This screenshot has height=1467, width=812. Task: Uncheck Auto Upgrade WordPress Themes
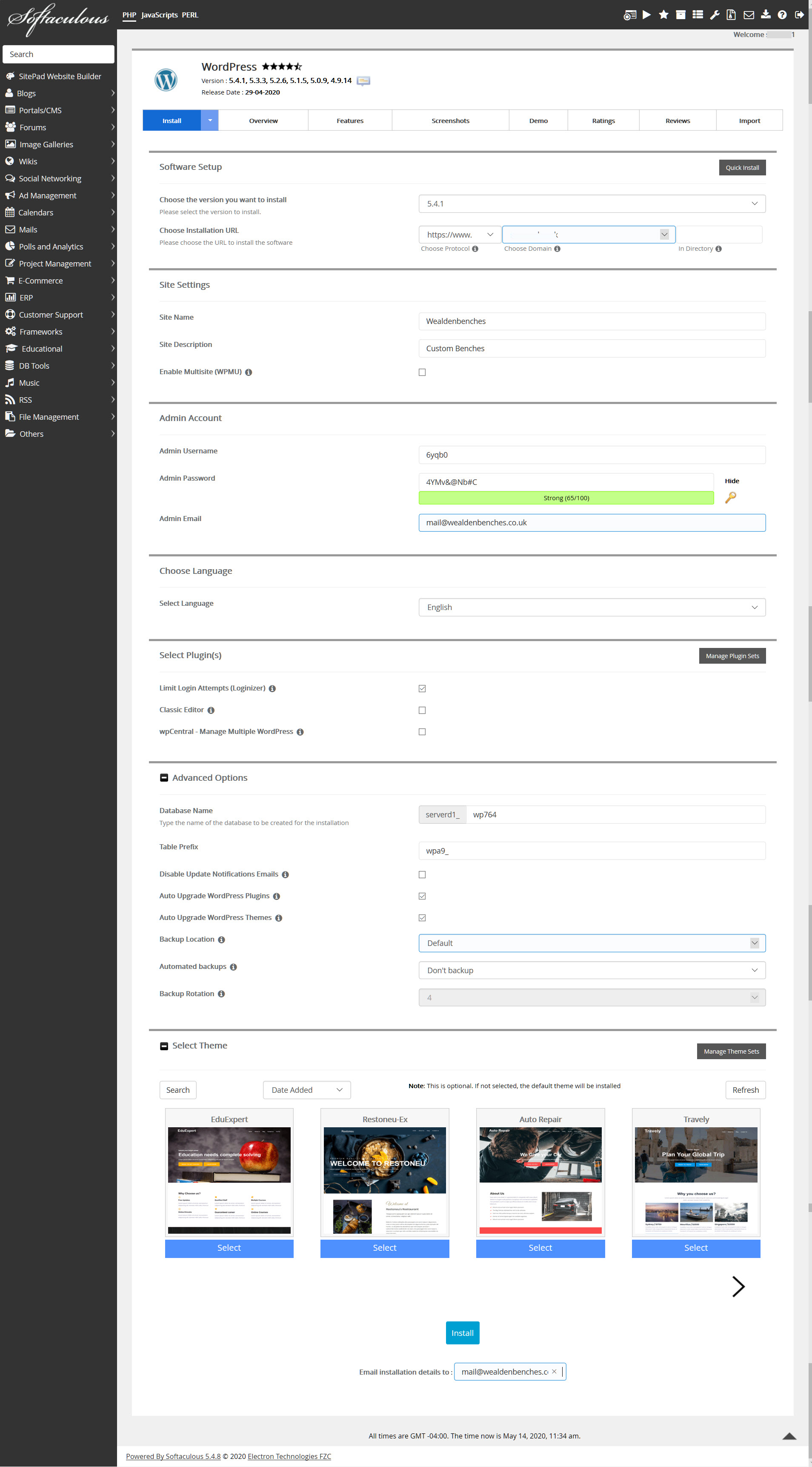(422, 917)
